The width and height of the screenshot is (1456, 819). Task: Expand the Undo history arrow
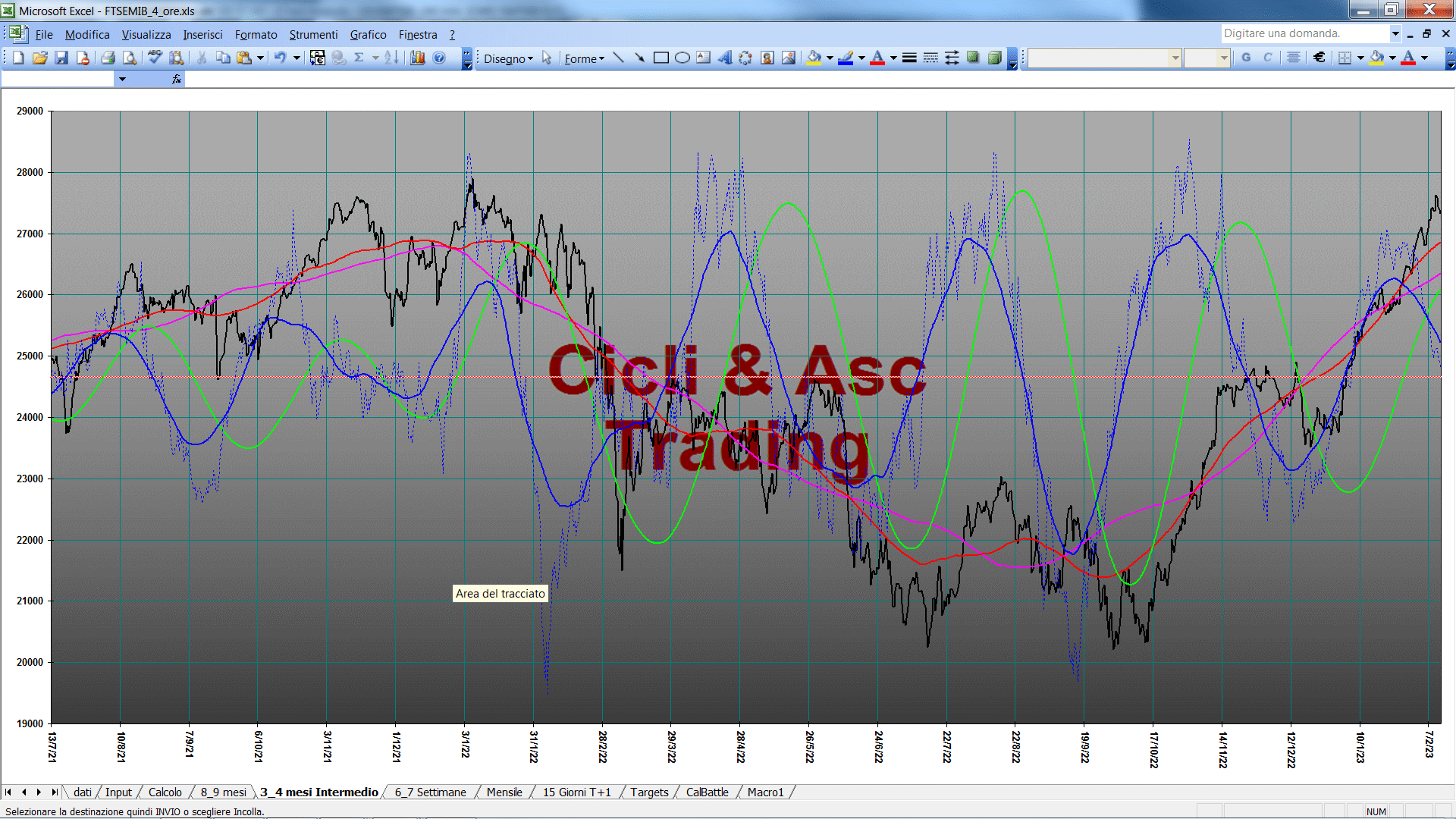click(x=297, y=58)
